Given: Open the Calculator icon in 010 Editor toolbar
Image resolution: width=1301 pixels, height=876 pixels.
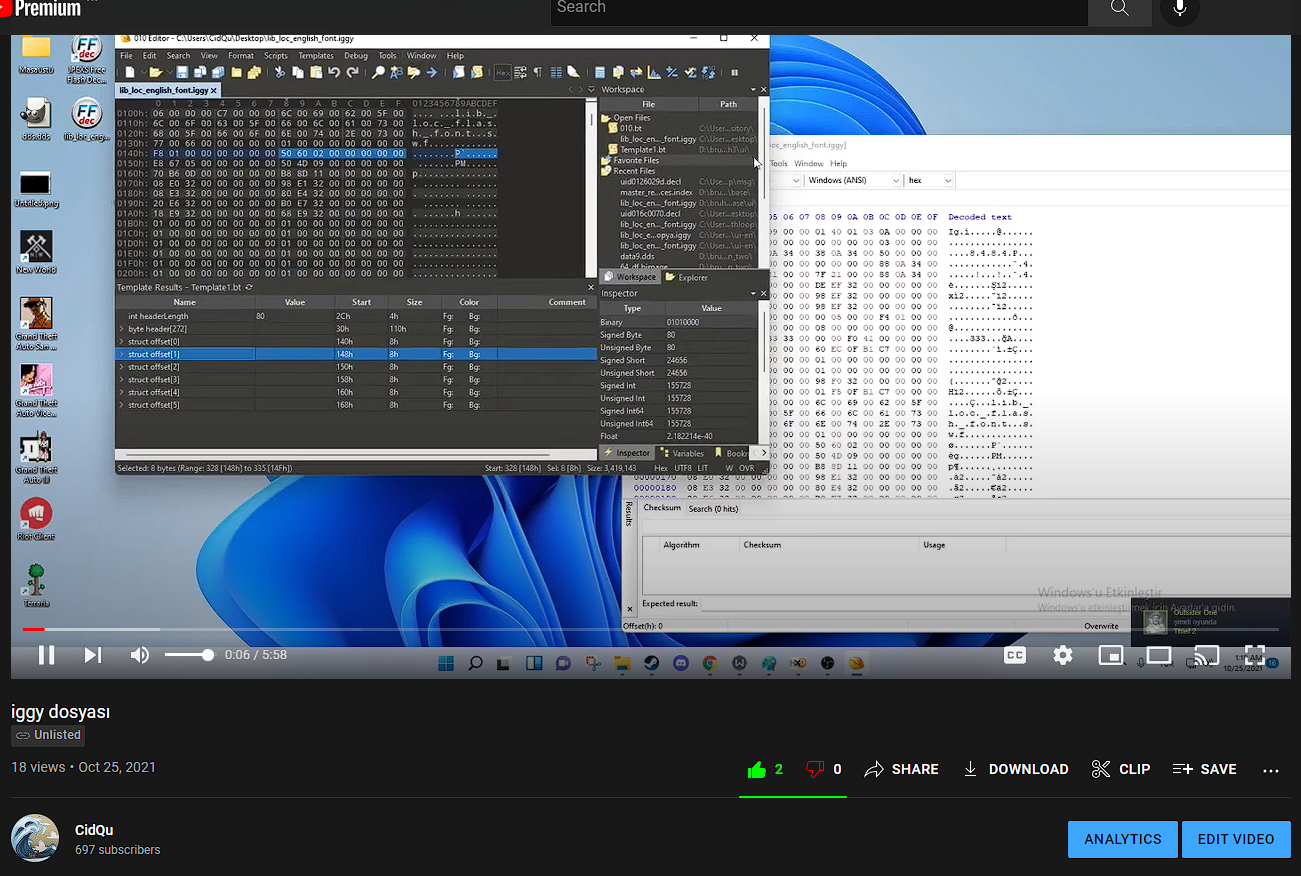Looking at the screenshot, I should (599, 72).
